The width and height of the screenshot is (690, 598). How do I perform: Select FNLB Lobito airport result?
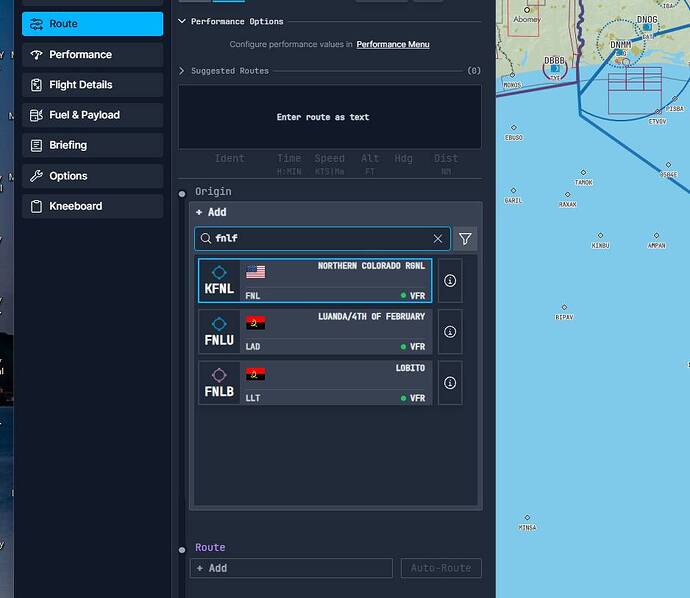pos(315,383)
